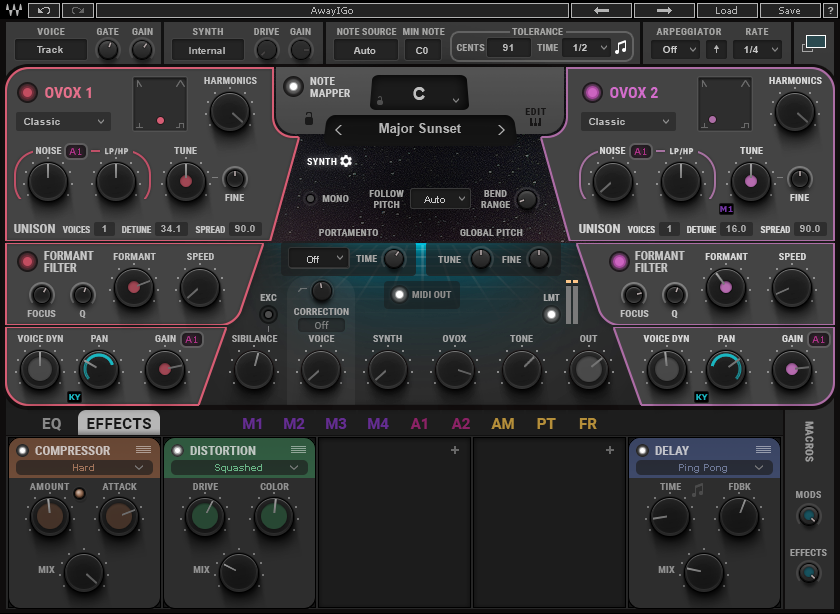The width and height of the screenshot is (840, 614).
Task: Click the Distortion drag handle icon
Action: (298, 450)
